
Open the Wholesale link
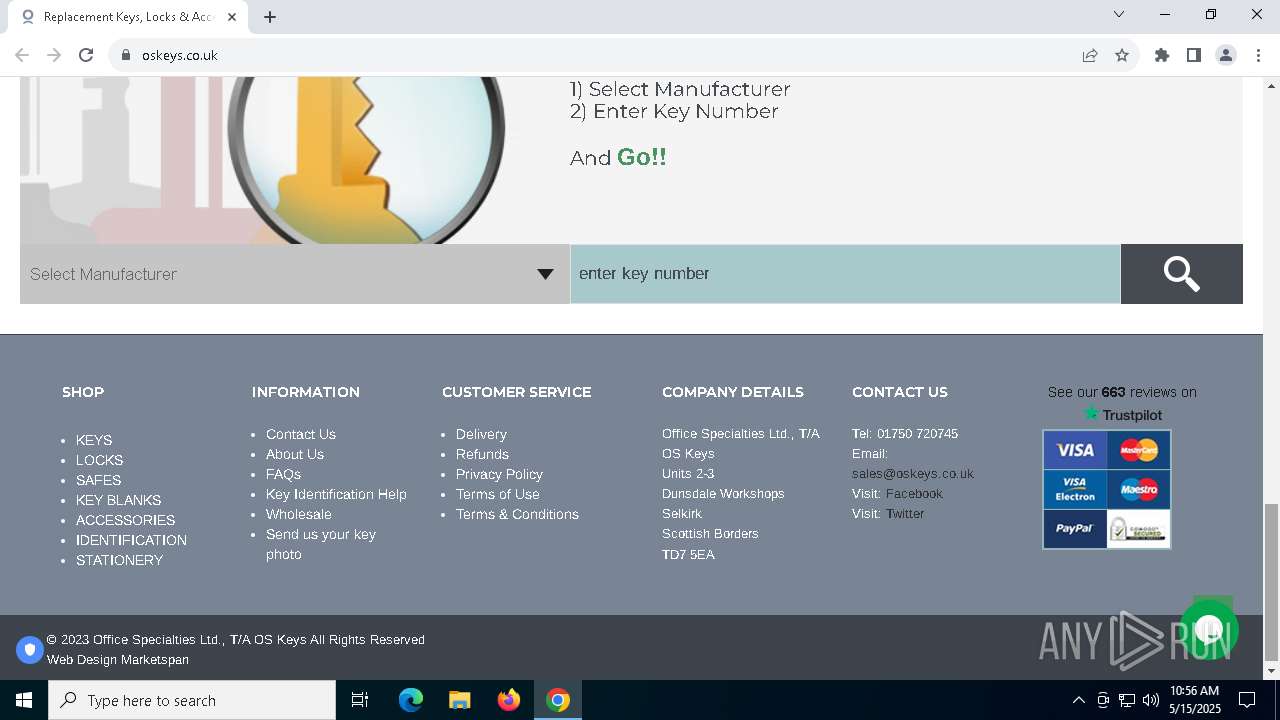pos(299,514)
